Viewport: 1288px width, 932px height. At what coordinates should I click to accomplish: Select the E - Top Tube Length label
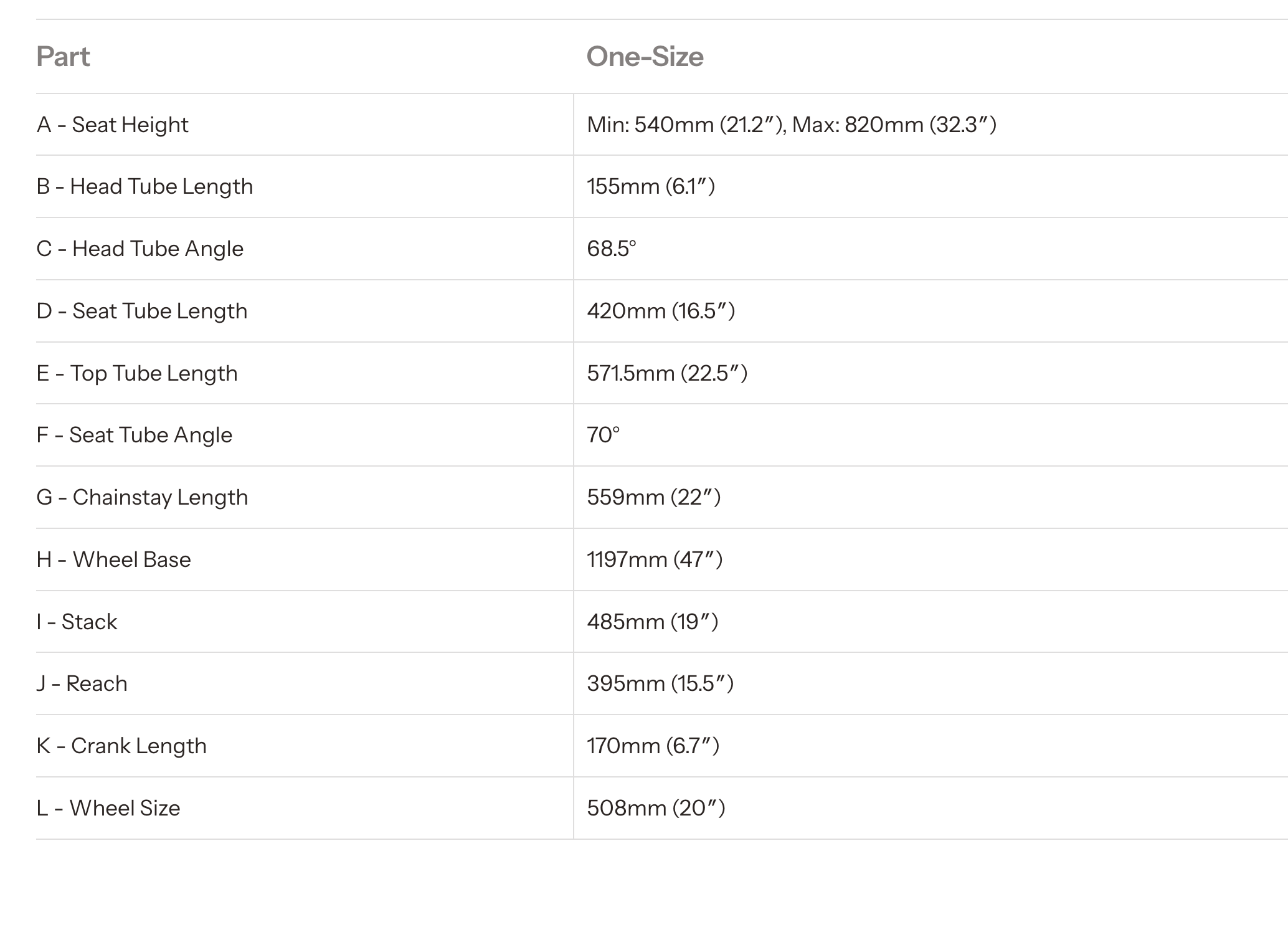137,373
